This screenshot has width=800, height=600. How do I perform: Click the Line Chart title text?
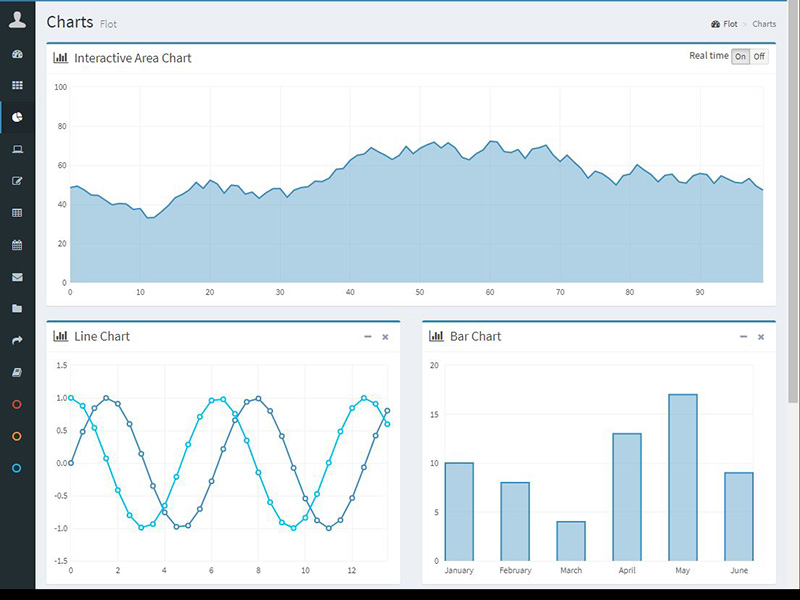pos(102,336)
